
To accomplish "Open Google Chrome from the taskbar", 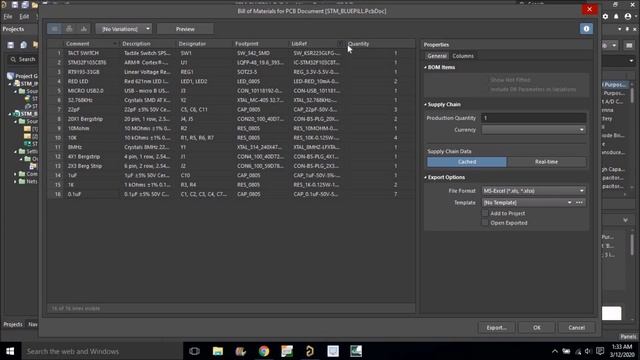I will tap(264, 351).
